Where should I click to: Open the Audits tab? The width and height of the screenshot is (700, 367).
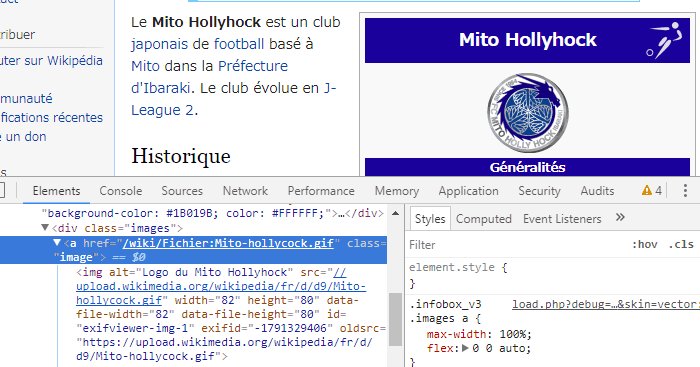(597, 191)
